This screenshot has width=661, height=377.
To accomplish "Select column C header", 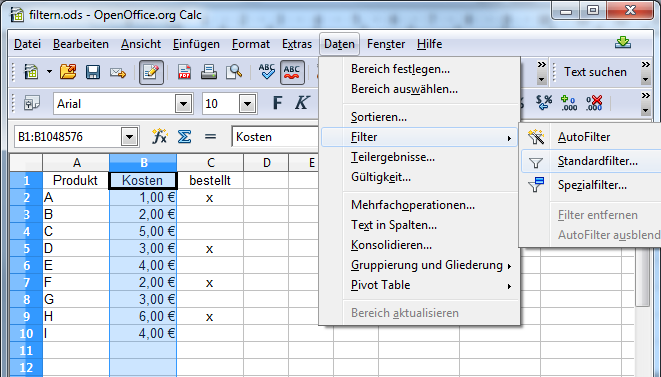I will click(x=210, y=163).
